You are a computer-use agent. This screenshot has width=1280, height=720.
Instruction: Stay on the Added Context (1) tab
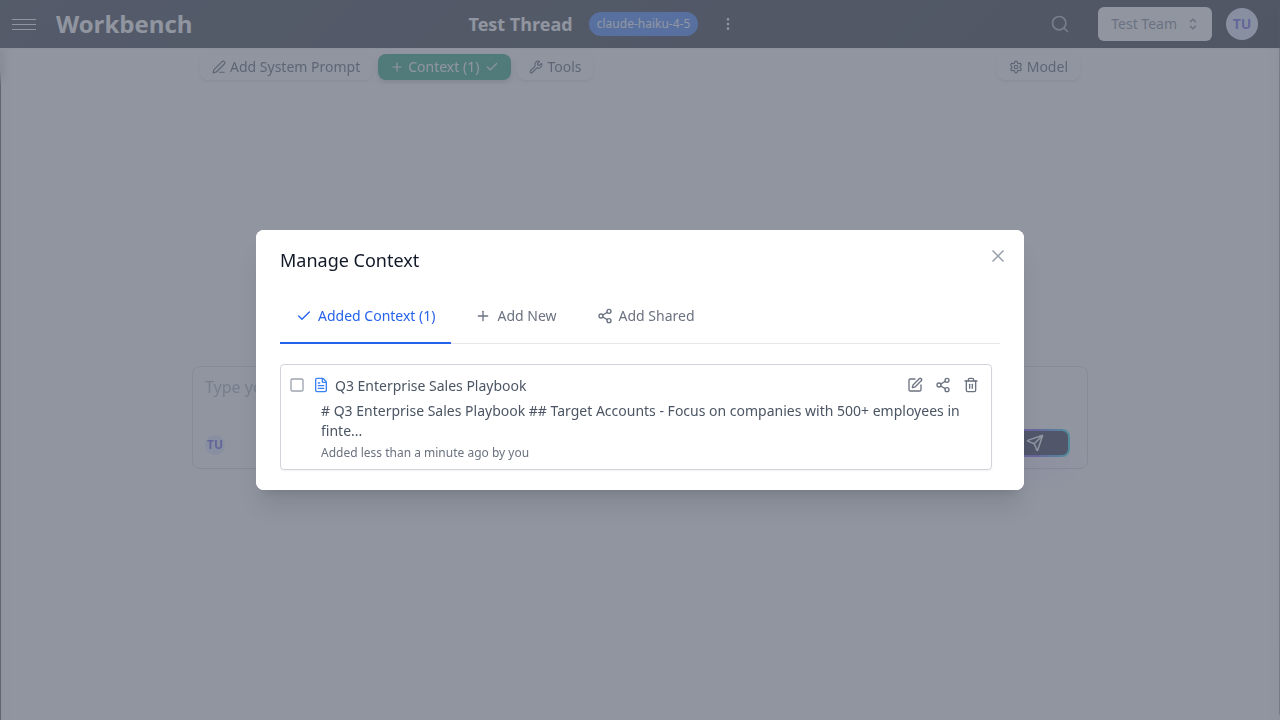[x=365, y=315]
